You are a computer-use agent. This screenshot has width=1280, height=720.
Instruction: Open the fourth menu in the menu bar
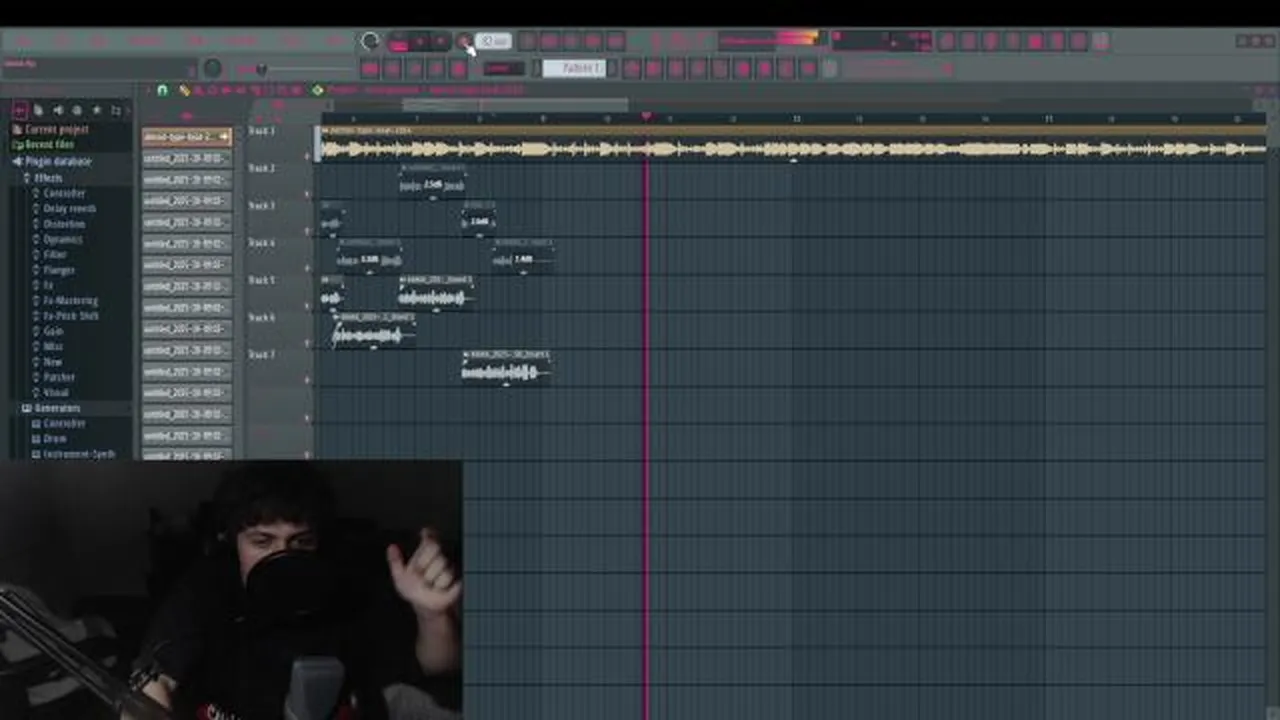(146, 41)
